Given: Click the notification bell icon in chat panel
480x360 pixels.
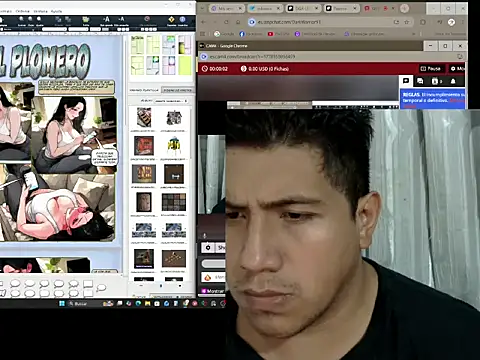Looking at the screenshot, I should click(453, 81).
